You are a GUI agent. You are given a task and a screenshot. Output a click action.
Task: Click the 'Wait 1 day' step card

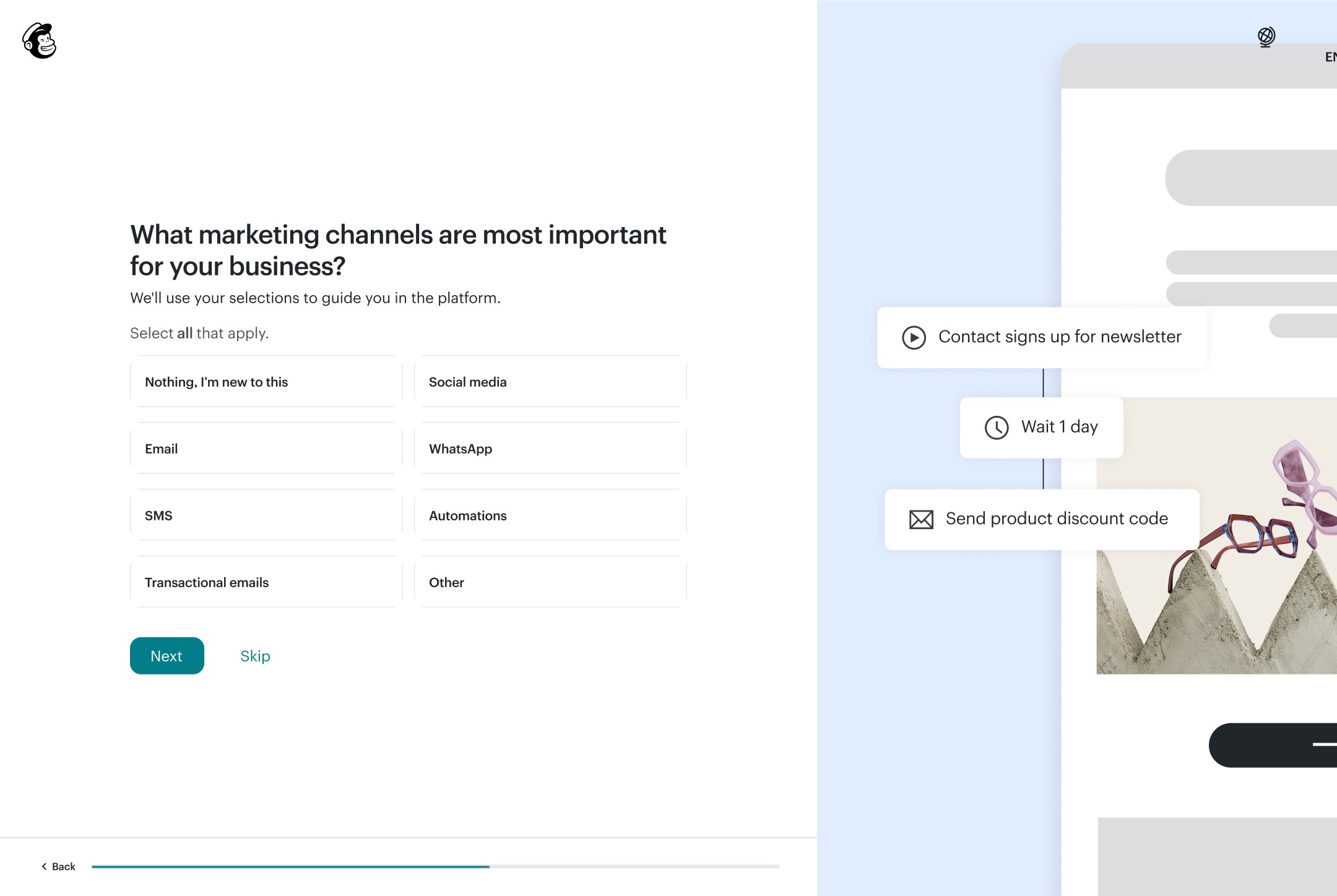[1041, 428]
